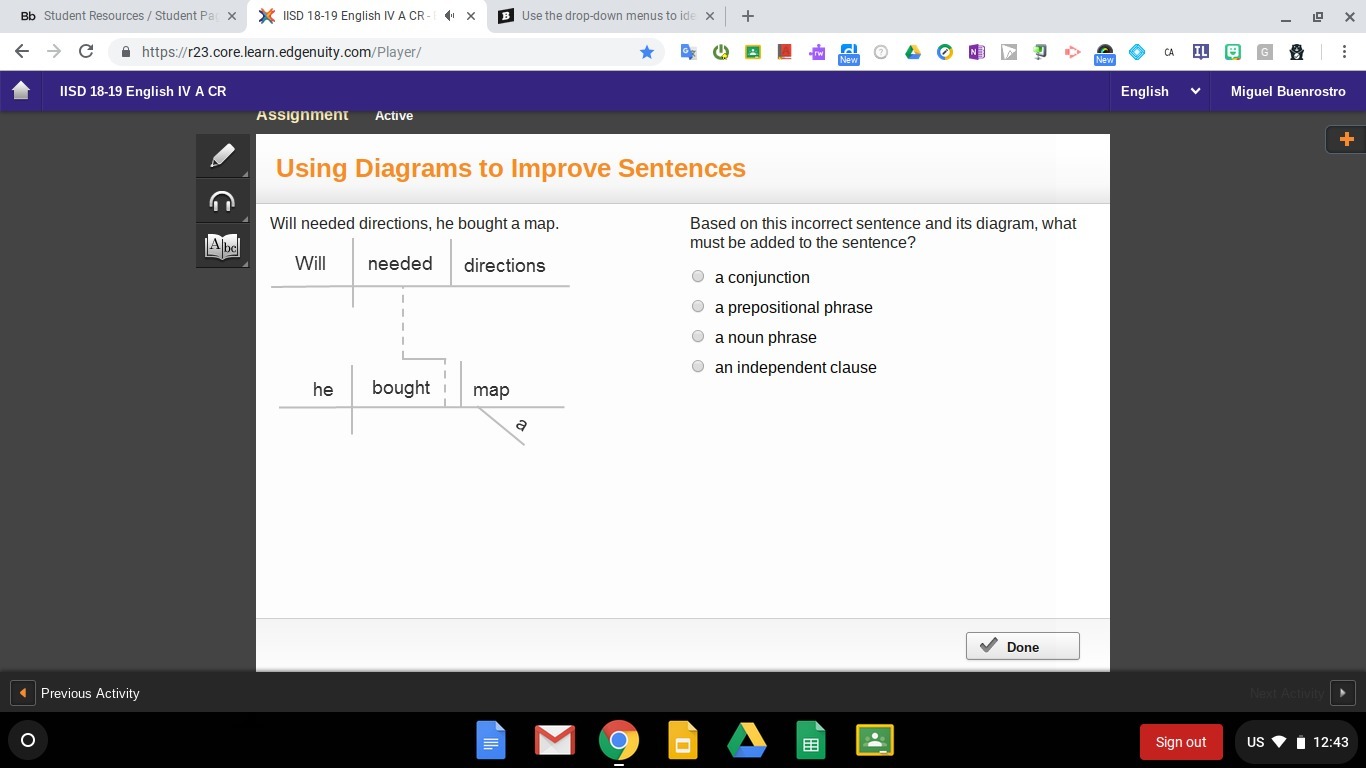Open the Google Classroom extension icon
Viewport: 1366px width, 768px height.
(x=753, y=52)
